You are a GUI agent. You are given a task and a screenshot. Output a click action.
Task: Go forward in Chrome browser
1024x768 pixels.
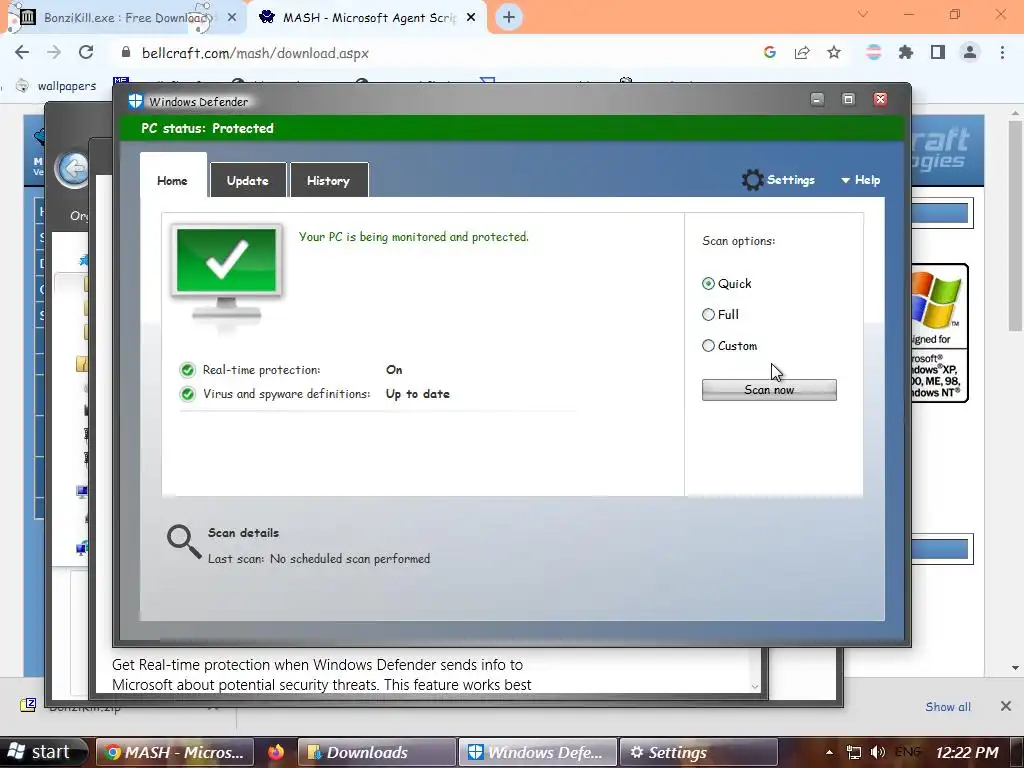tap(54, 53)
